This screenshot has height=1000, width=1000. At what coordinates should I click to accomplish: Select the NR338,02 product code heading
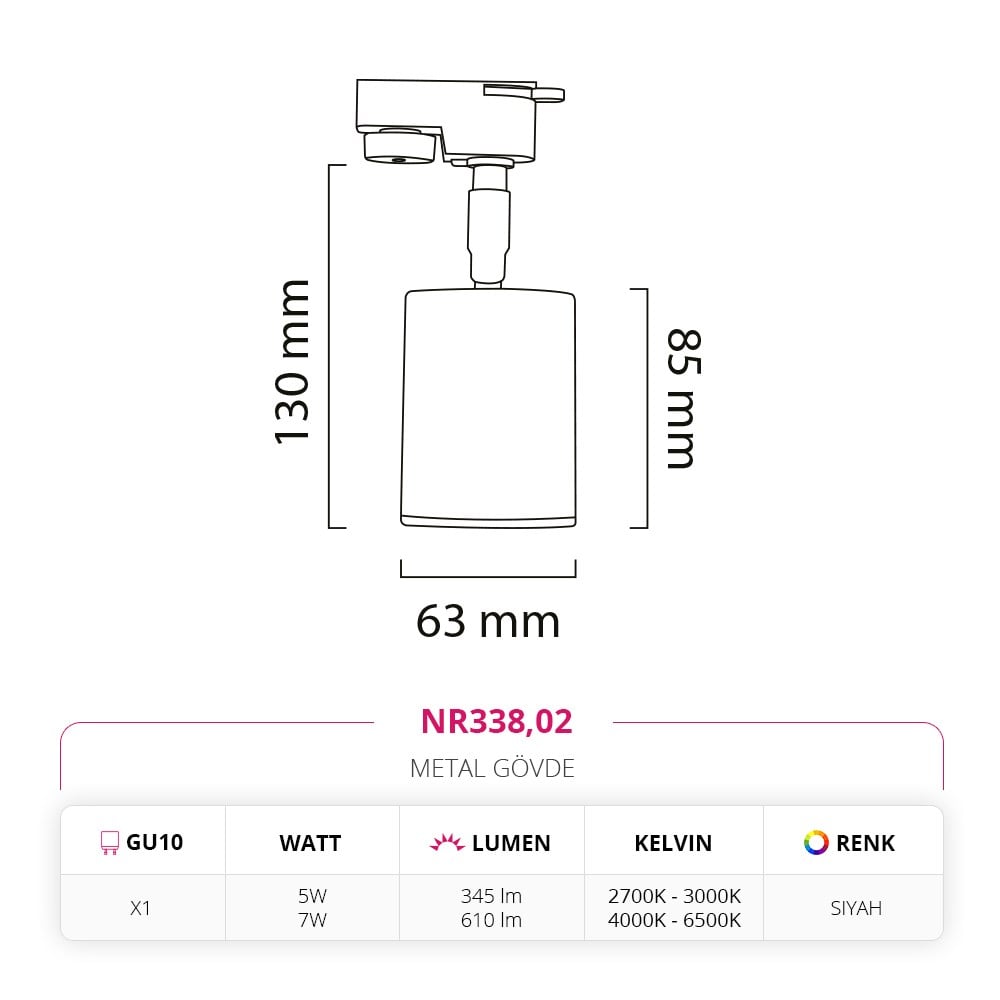tap(497, 722)
